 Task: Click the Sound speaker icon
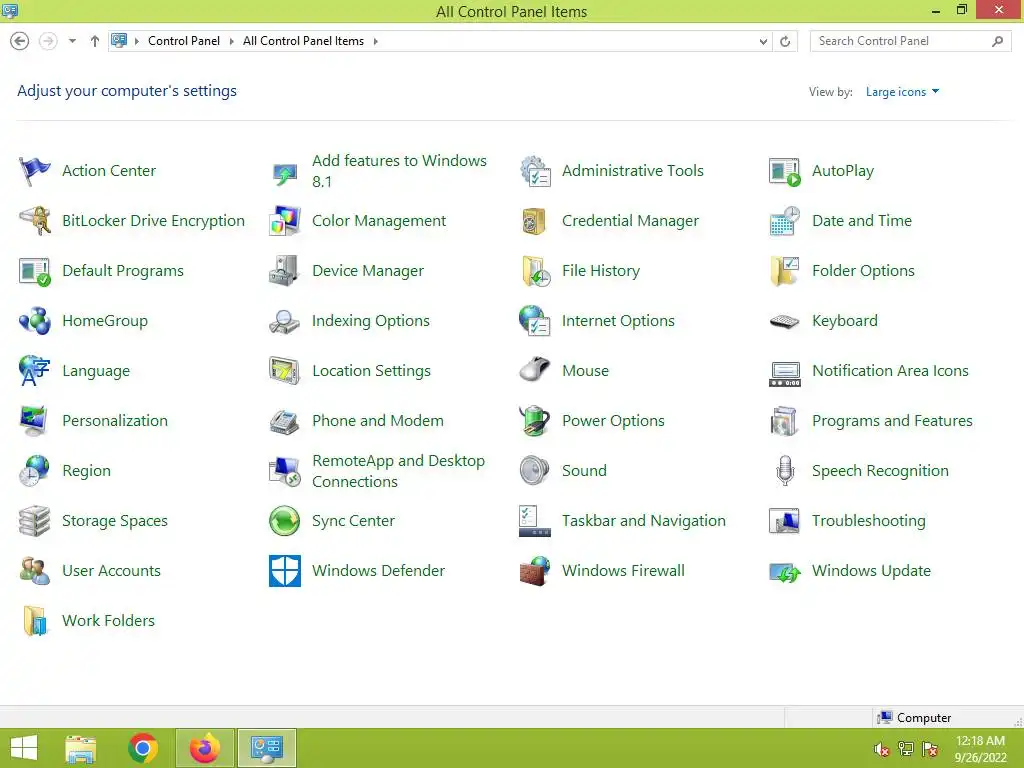535,471
